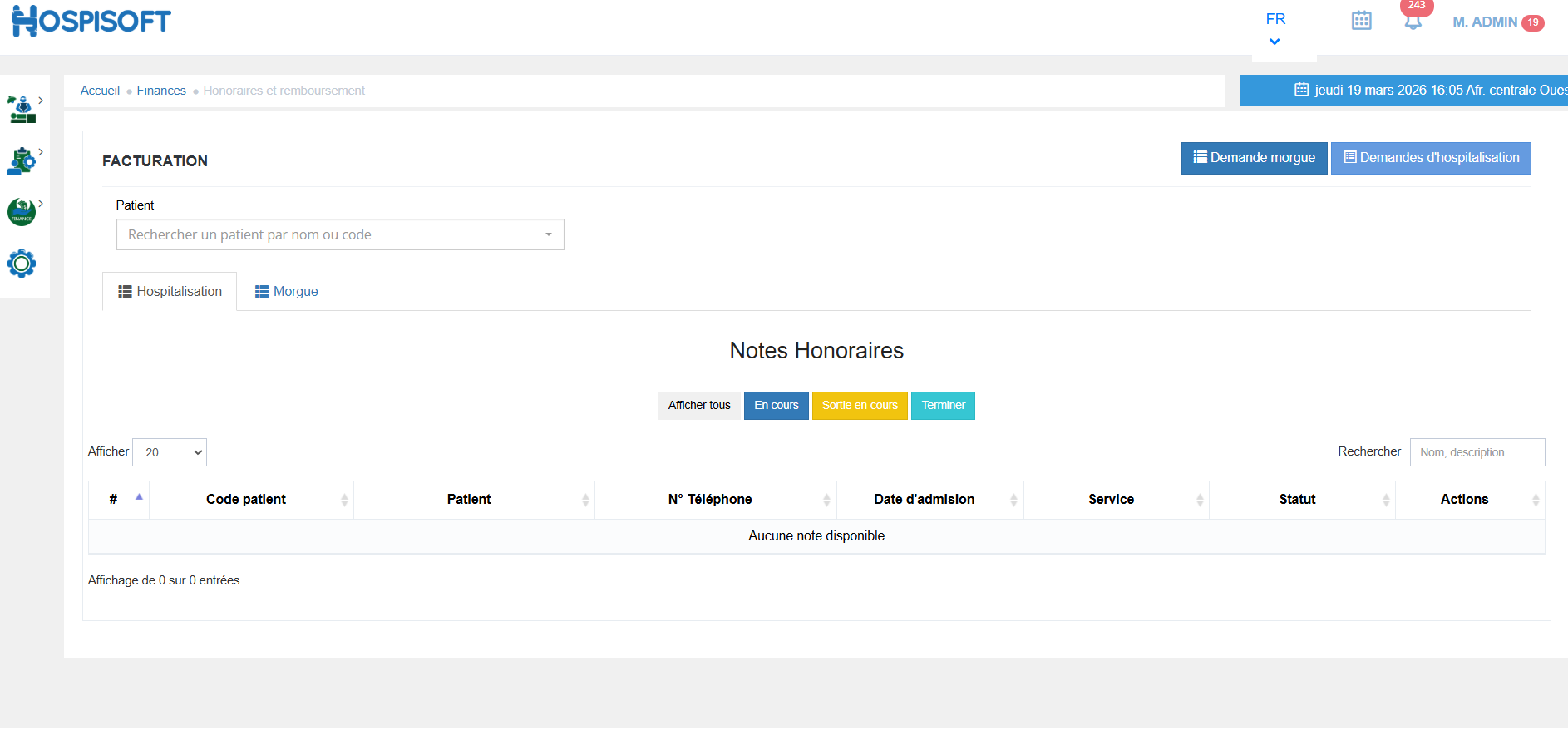Select the Hospitalisation tab

tap(170, 292)
